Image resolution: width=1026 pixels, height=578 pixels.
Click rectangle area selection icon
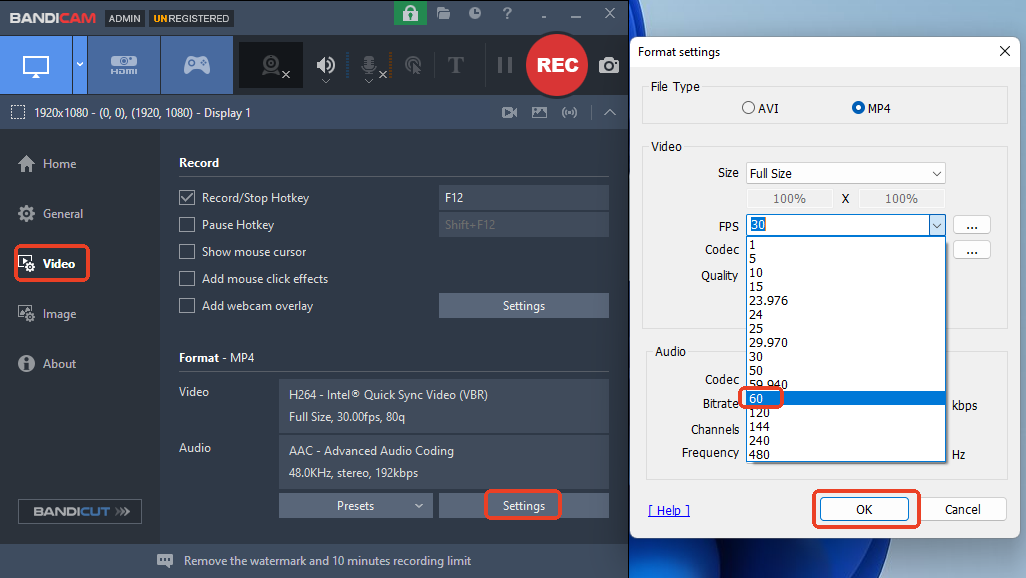click(18, 113)
